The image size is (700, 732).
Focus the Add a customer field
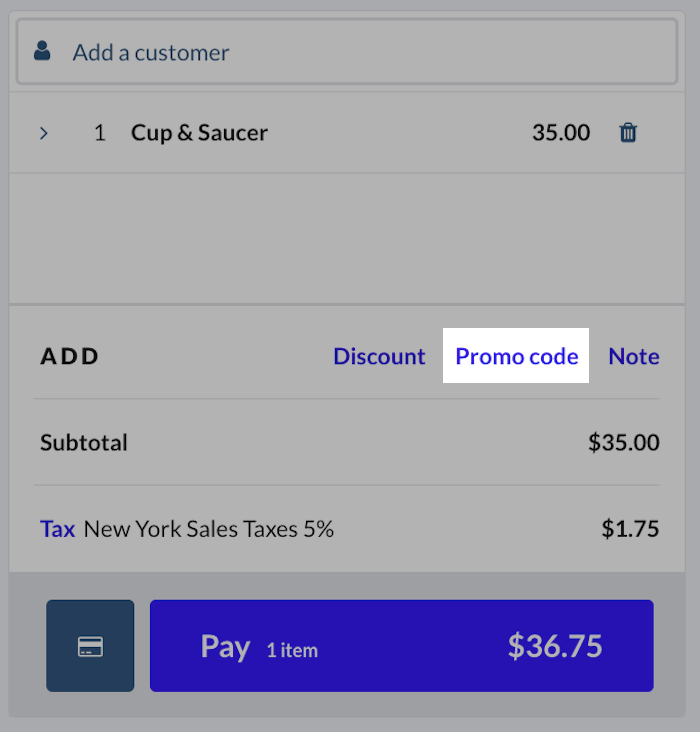(350, 52)
